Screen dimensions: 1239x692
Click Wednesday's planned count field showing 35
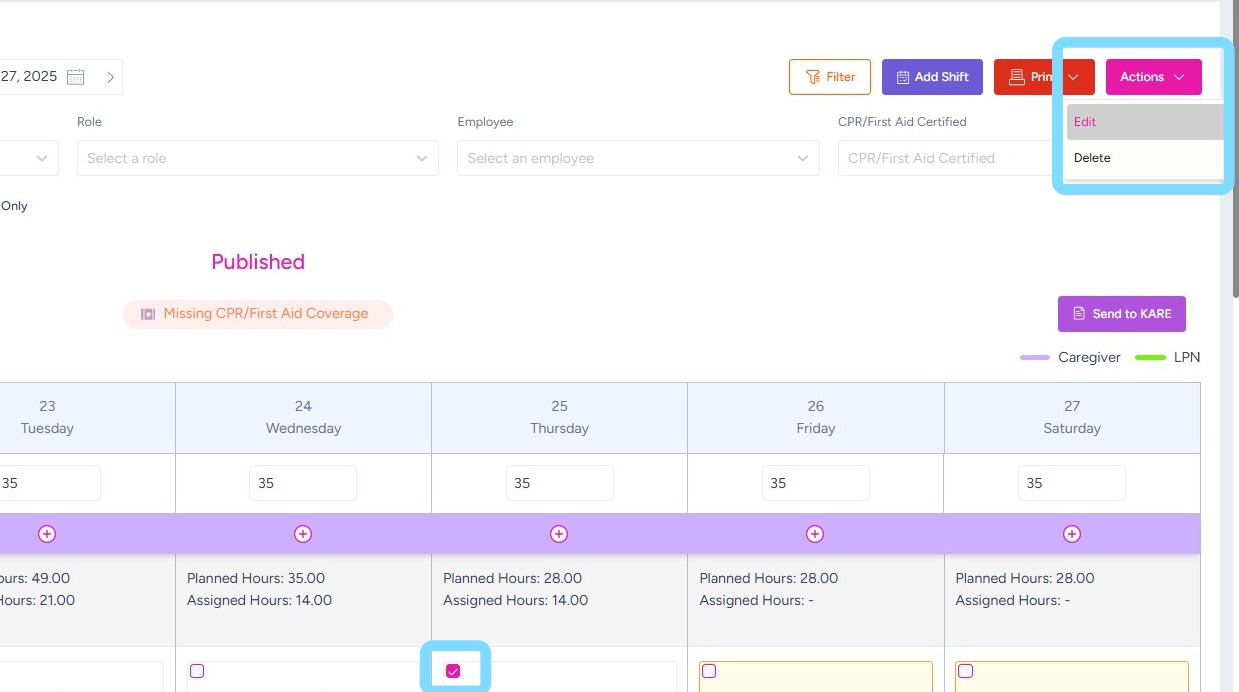click(303, 483)
